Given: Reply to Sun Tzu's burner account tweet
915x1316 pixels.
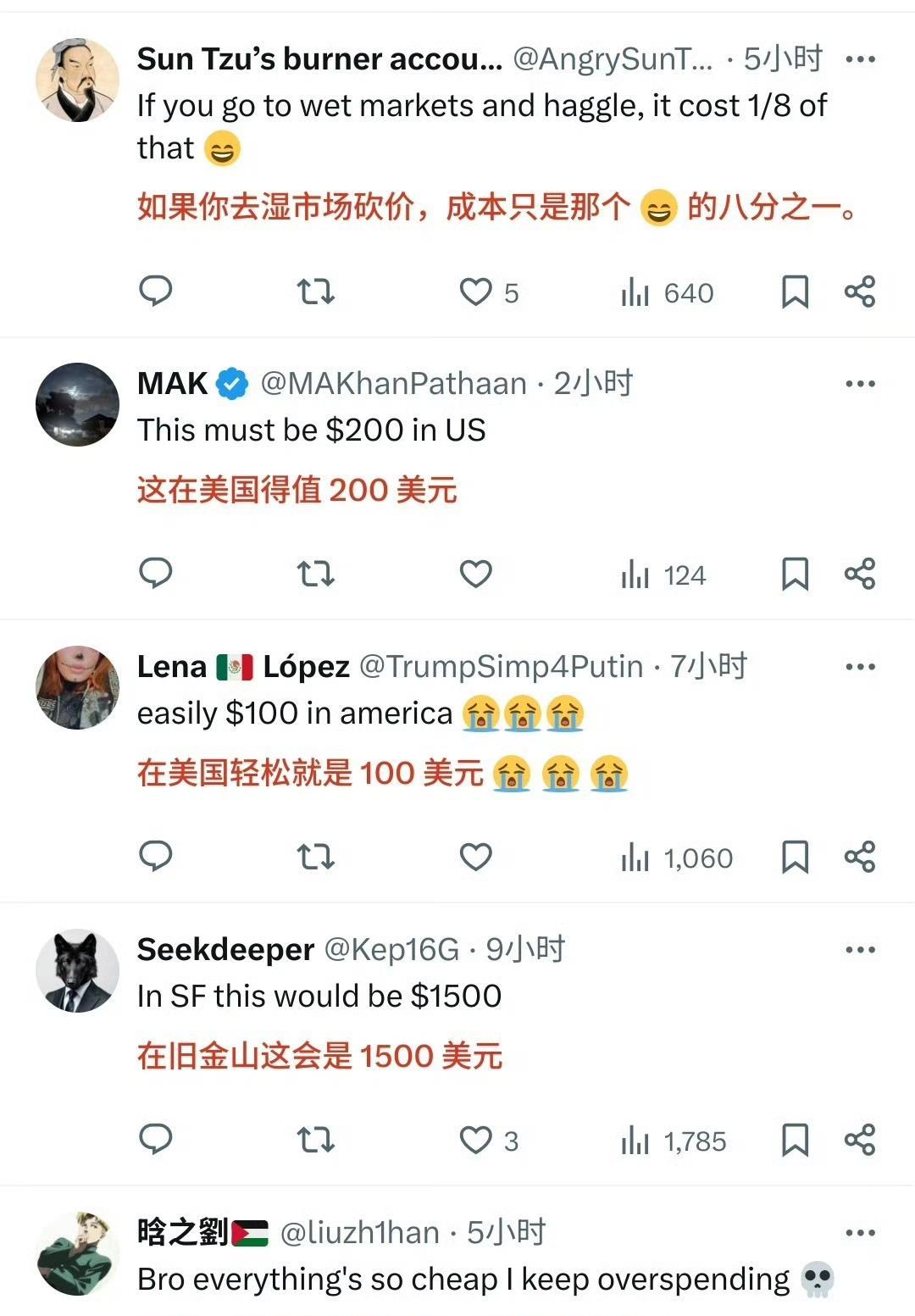Looking at the screenshot, I should [x=156, y=292].
